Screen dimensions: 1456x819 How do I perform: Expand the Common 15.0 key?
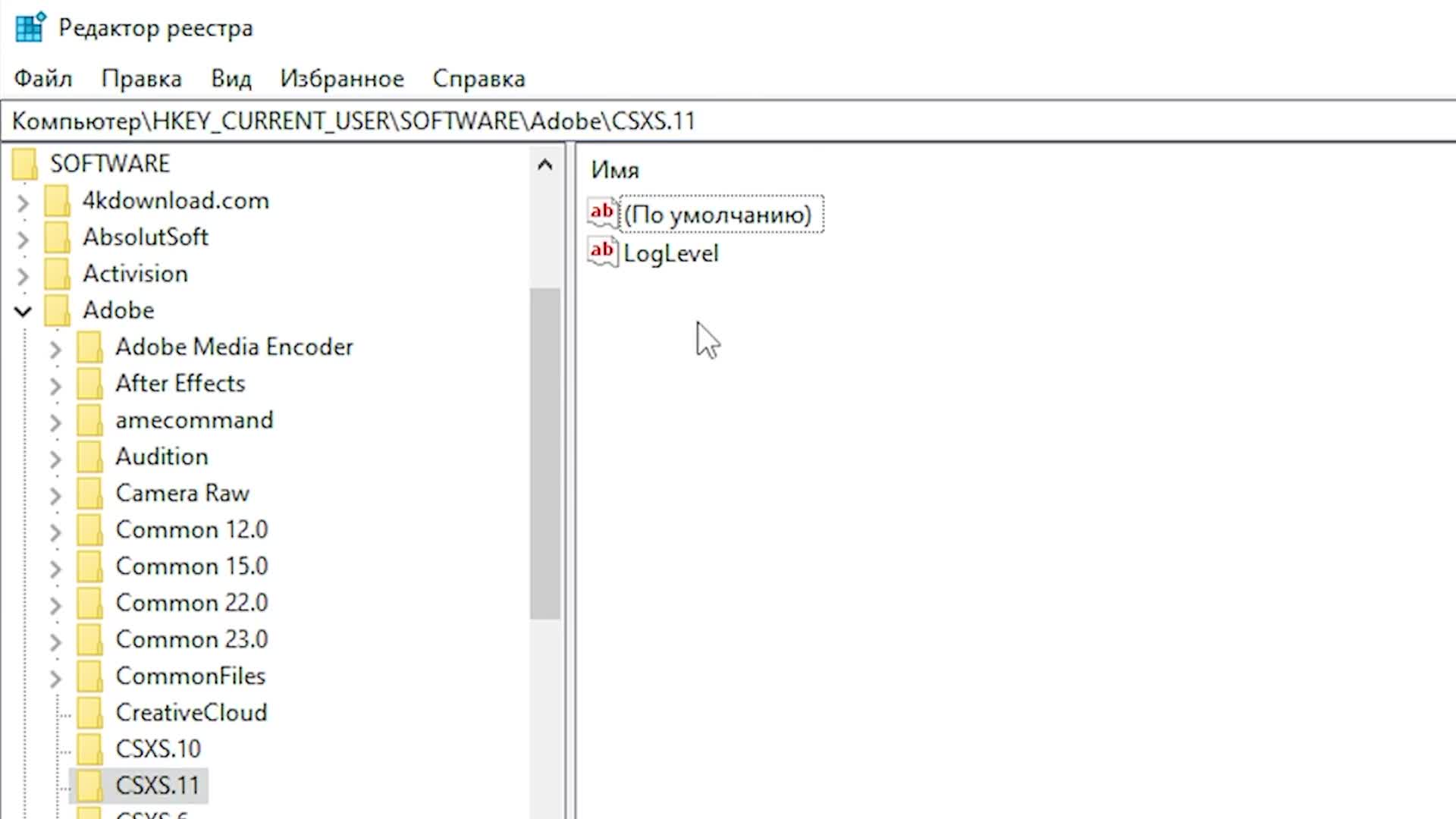[55, 568]
